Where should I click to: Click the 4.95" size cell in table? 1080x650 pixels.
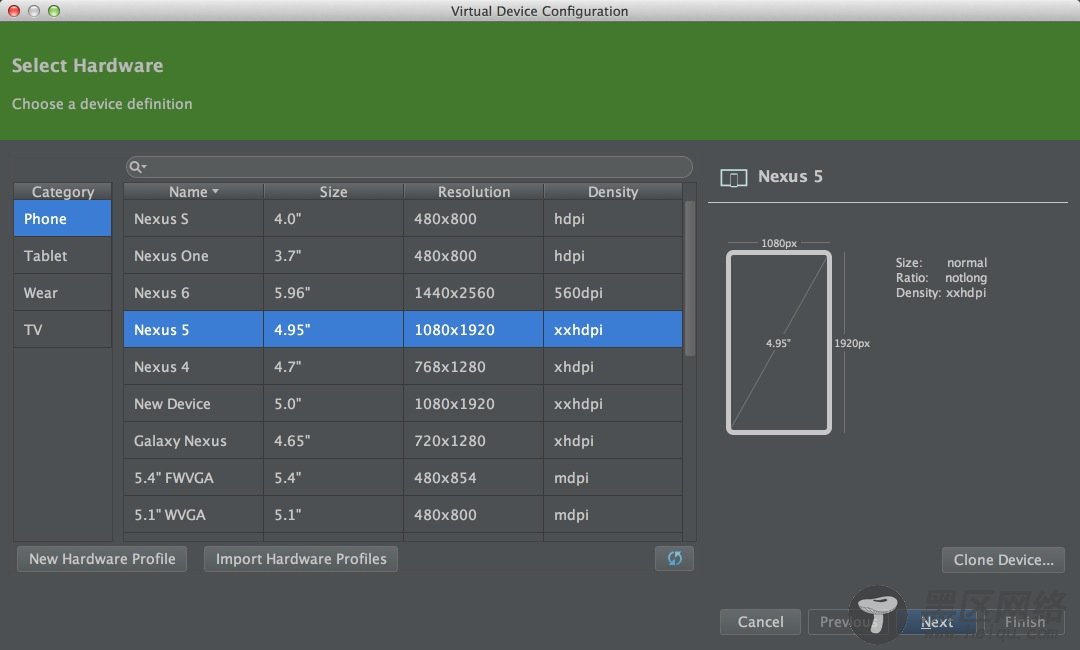333,330
